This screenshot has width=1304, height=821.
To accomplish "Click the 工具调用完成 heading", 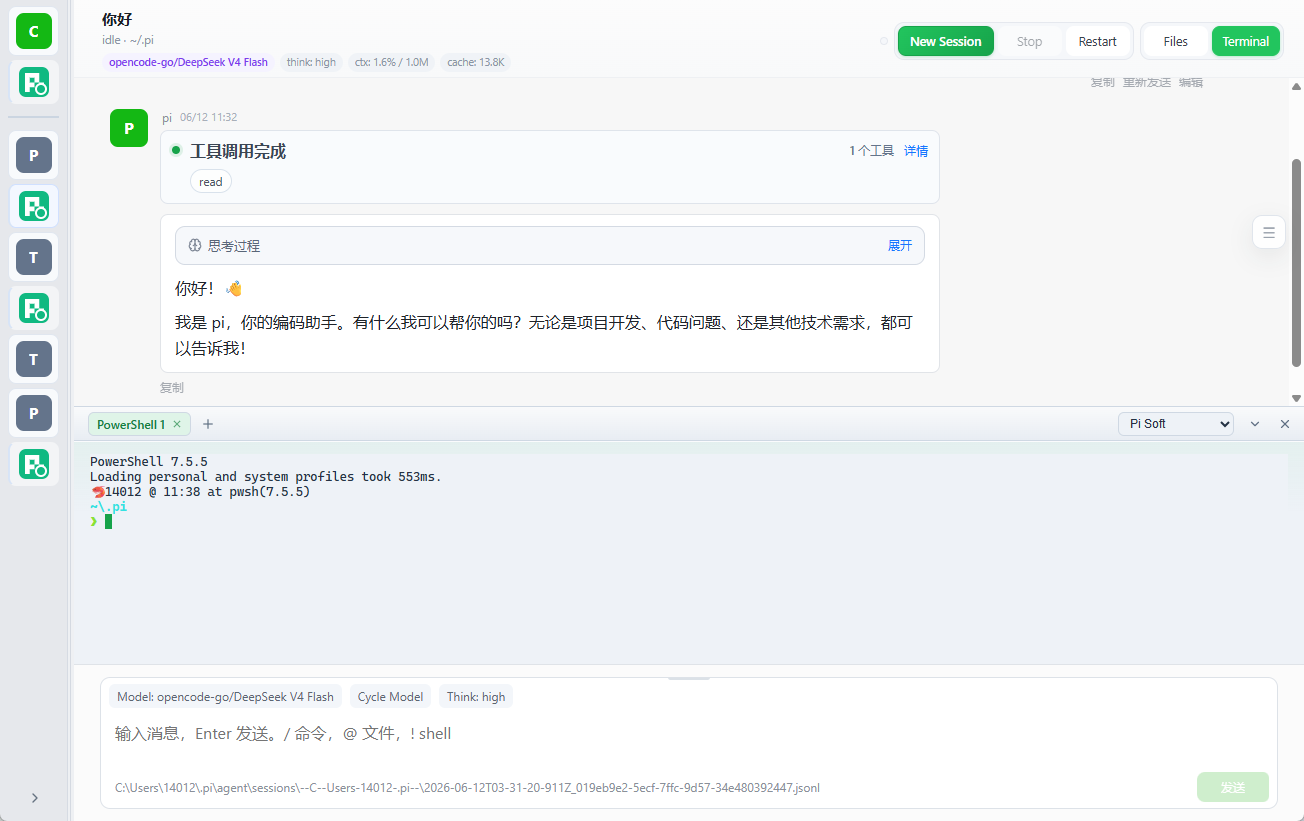I will 238,151.
